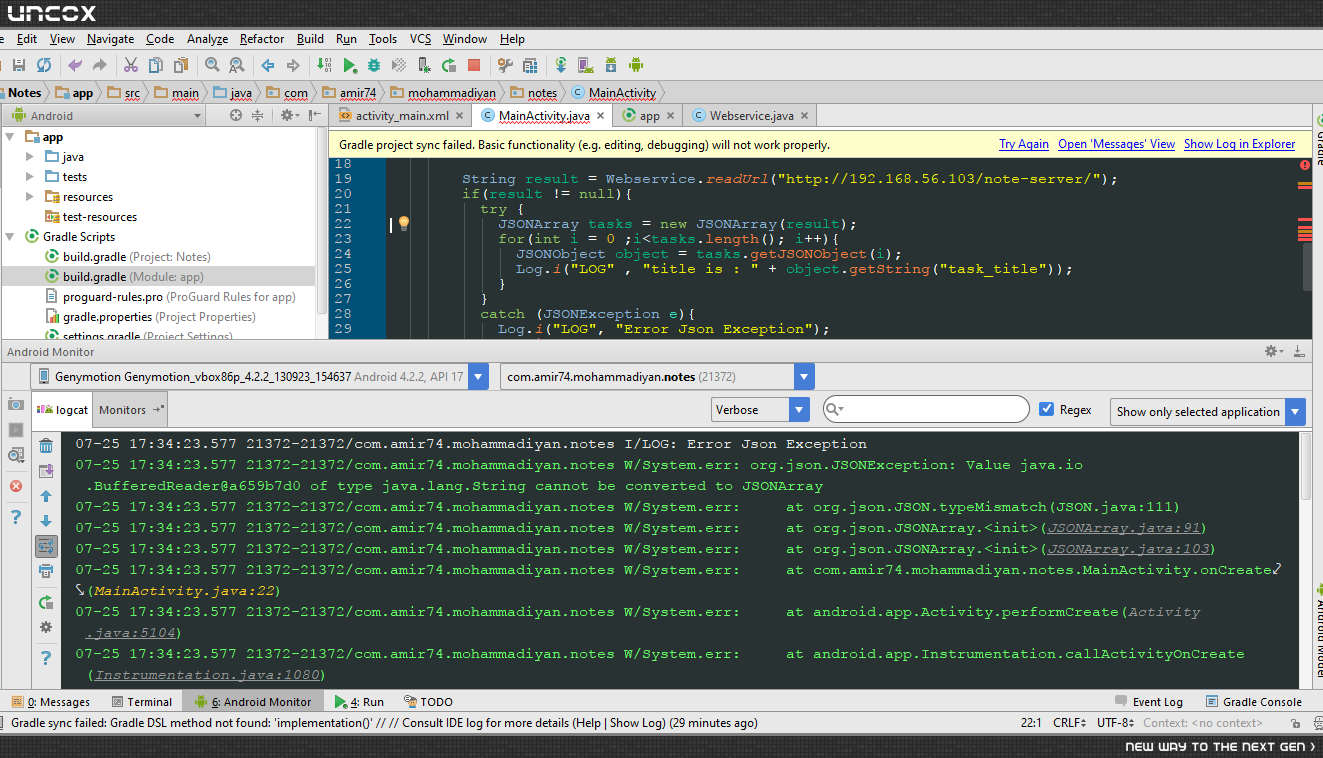The height and width of the screenshot is (758, 1323).
Task: Close the MainActivity.java editor tab
Action: click(x=601, y=116)
